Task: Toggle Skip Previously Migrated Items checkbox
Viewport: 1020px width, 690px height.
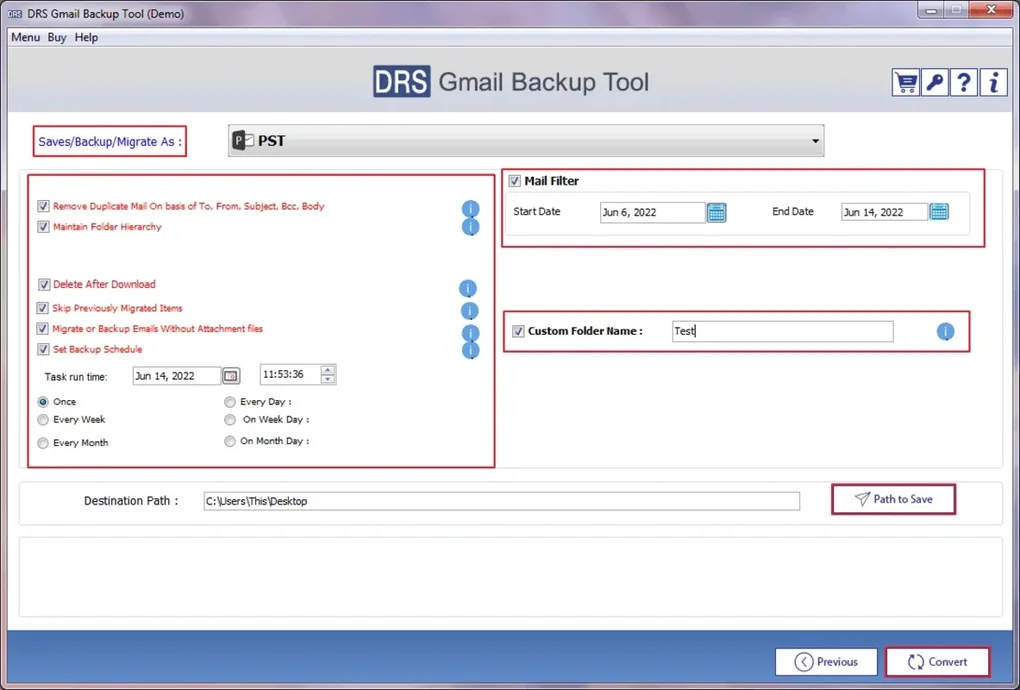Action: [42, 308]
